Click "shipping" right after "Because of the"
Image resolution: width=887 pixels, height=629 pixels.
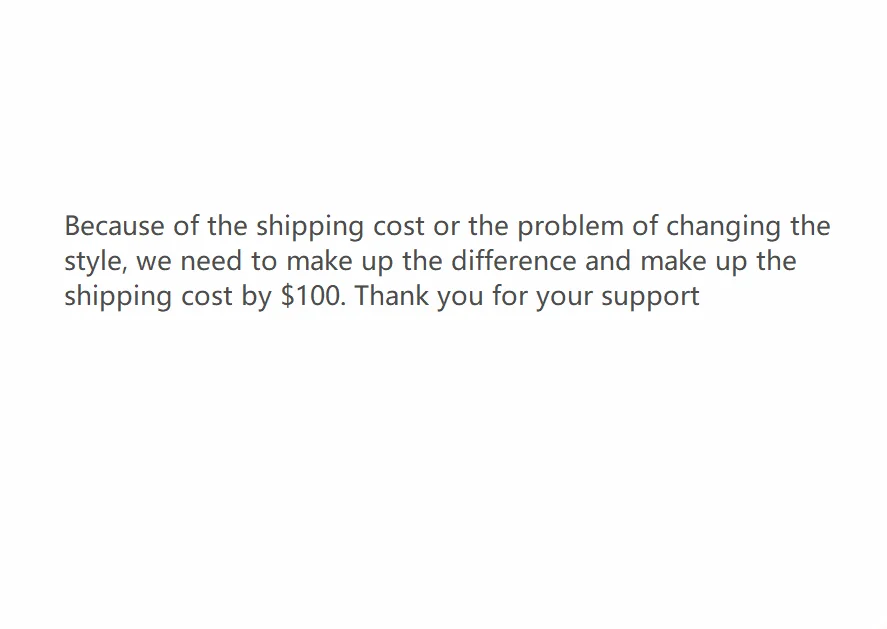pyautogui.click(x=310, y=227)
